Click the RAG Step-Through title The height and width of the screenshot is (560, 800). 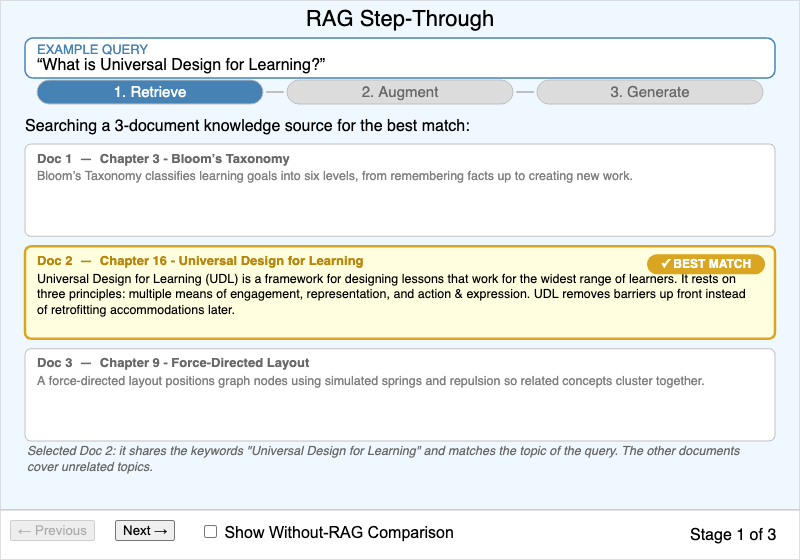click(x=400, y=18)
